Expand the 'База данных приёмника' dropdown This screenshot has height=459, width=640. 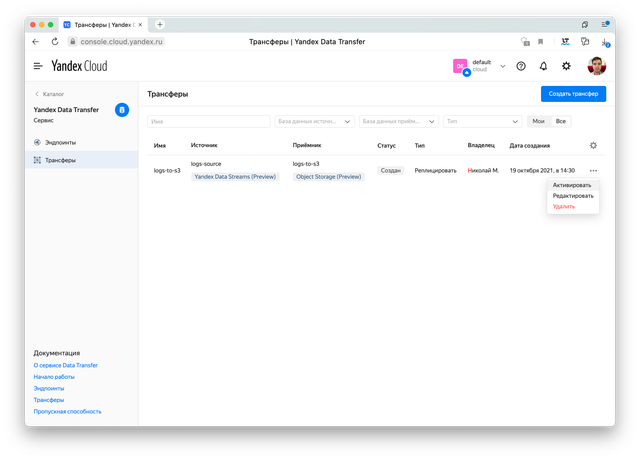(398, 121)
